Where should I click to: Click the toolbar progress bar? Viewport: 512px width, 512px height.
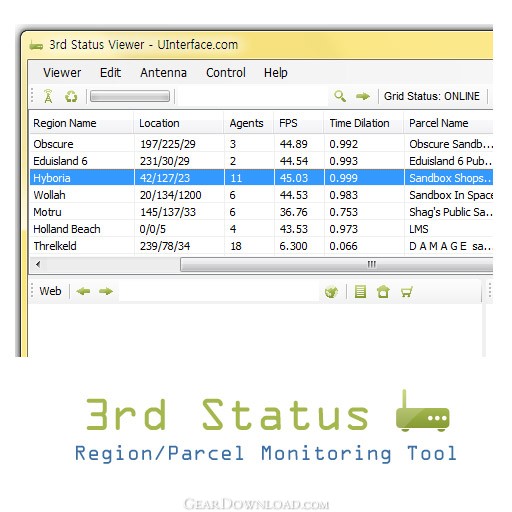(x=130, y=97)
